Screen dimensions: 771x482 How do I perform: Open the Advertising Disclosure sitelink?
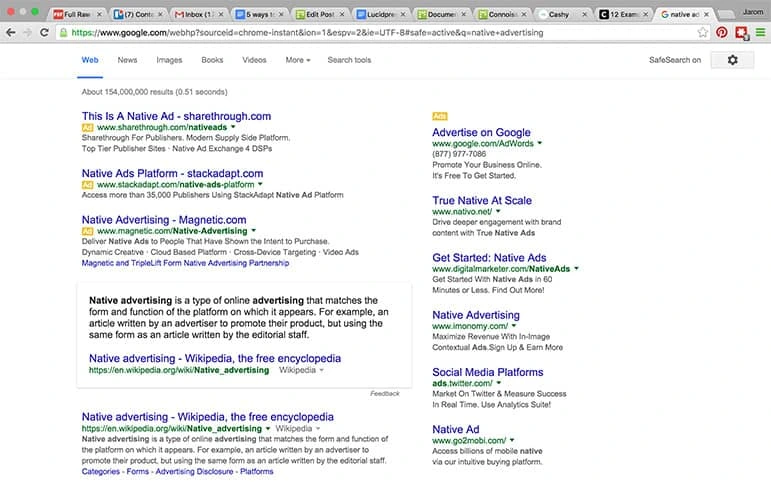(194, 472)
